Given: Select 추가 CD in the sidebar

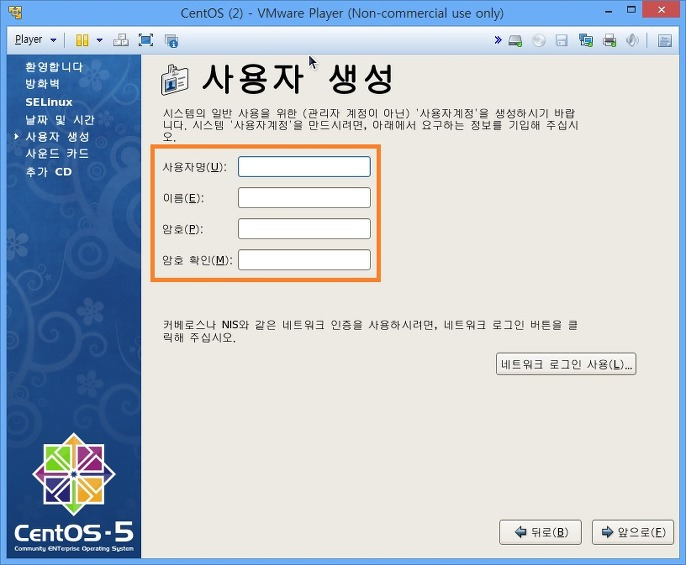Looking at the screenshot, I should (x=48, y=172).
